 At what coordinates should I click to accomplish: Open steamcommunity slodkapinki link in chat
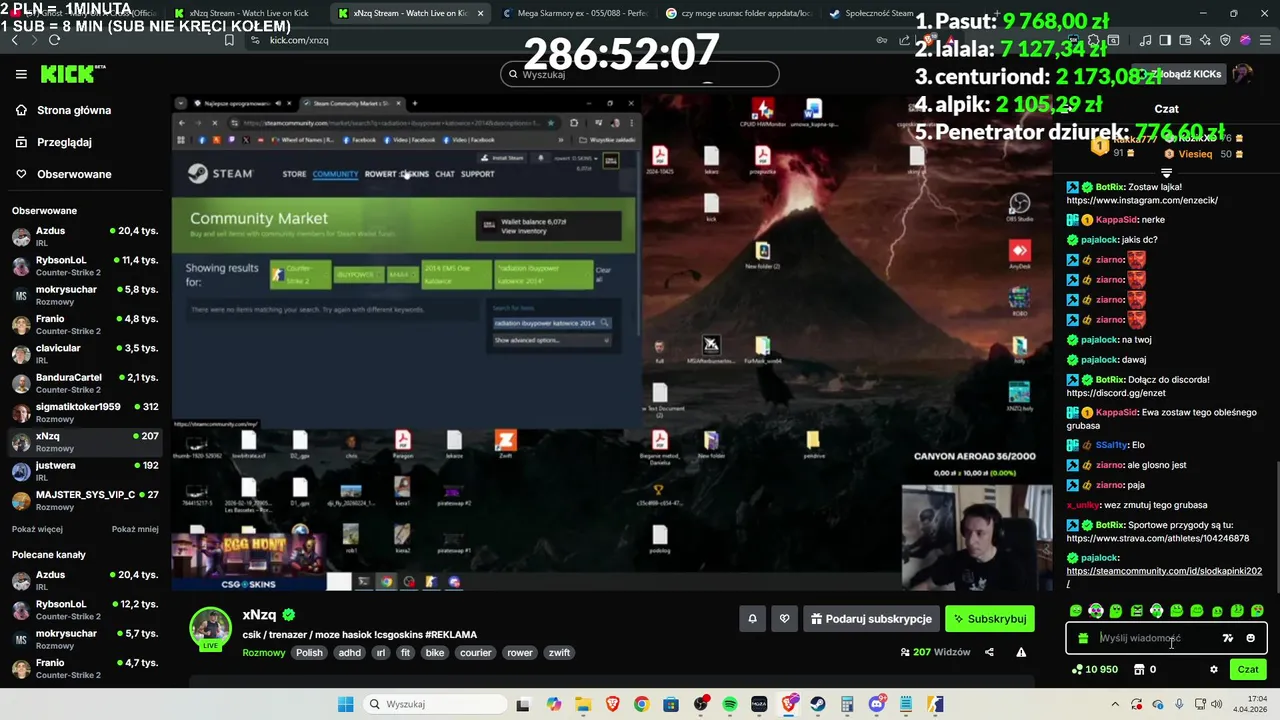[x=1164, y=571]
